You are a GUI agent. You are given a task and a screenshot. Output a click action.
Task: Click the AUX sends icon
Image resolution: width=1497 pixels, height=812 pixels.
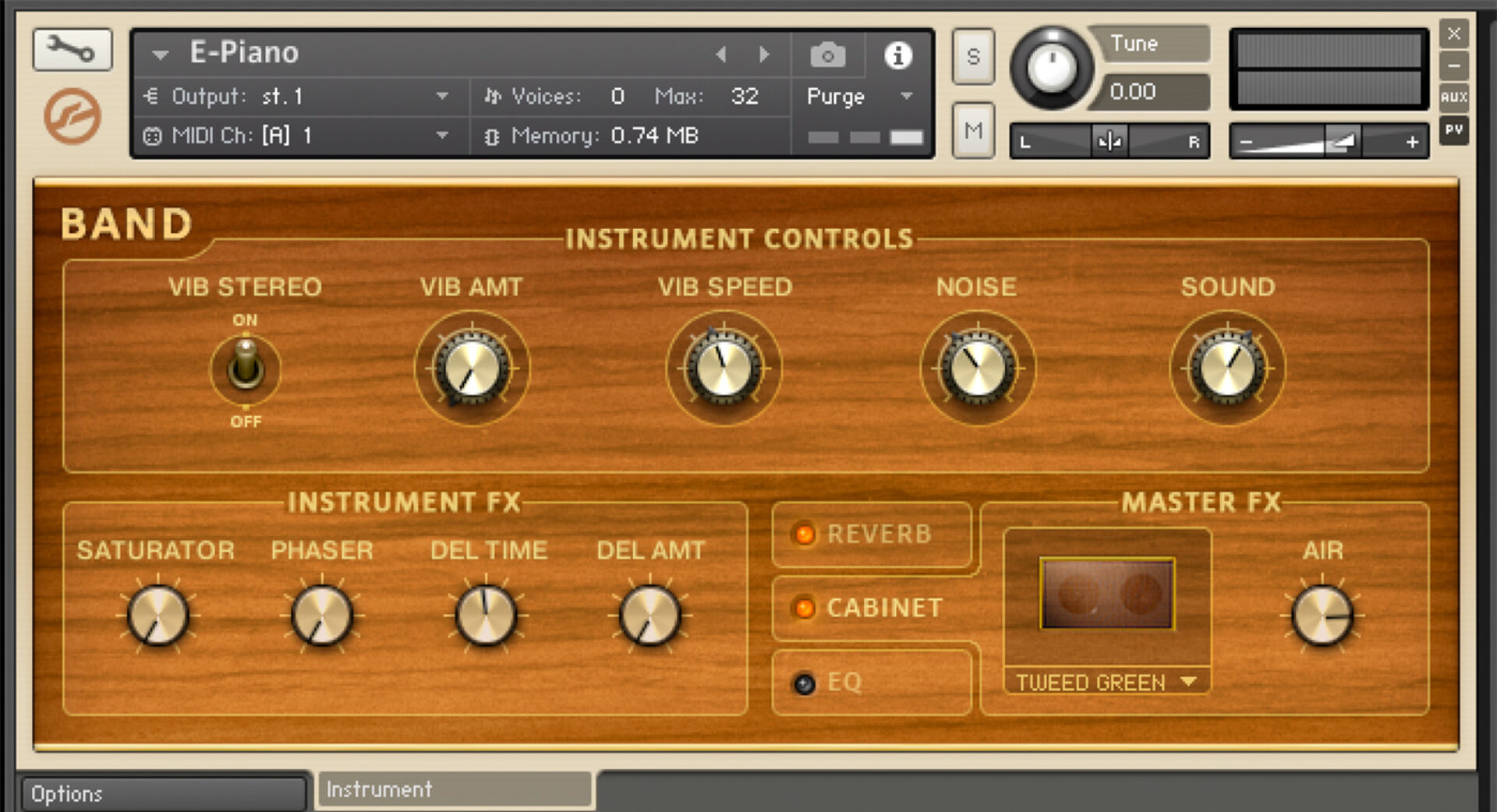click(x=1453, y=97)
